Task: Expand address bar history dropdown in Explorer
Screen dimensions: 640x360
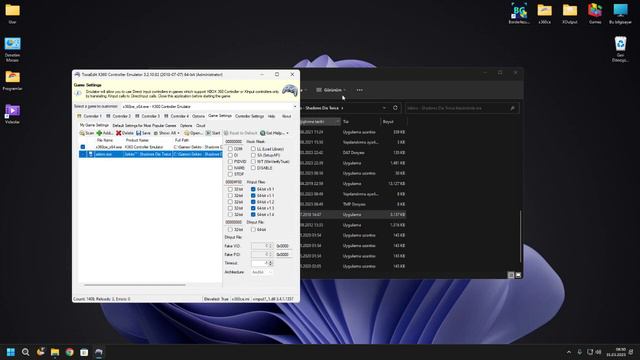Action: tap(384, 108)
